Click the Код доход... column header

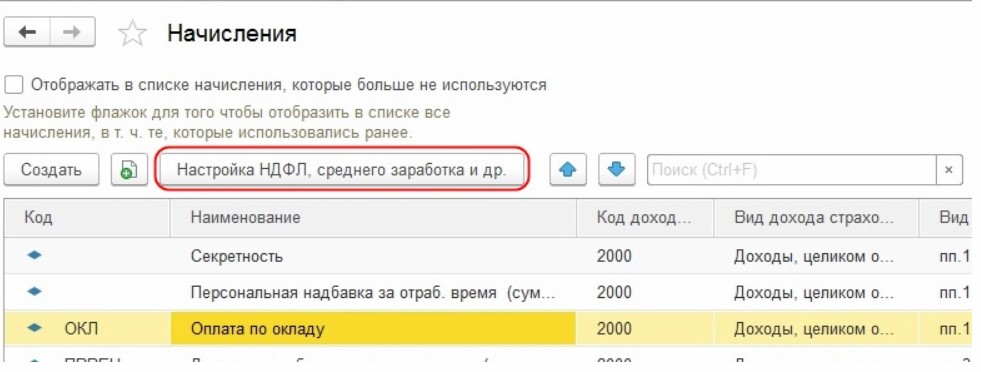pyautogui.click(x=644, y=217)
